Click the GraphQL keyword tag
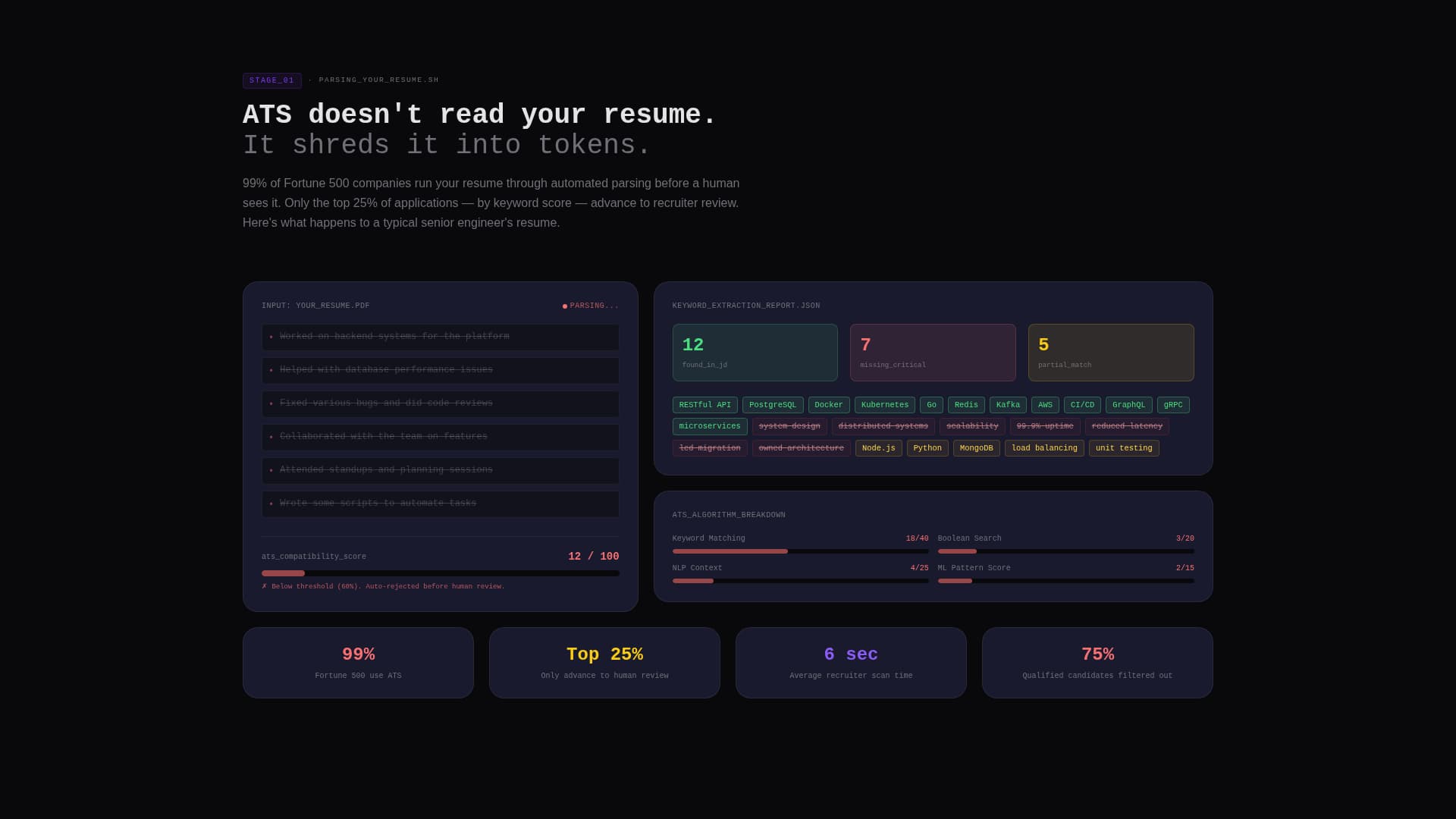 point(1128,405)
